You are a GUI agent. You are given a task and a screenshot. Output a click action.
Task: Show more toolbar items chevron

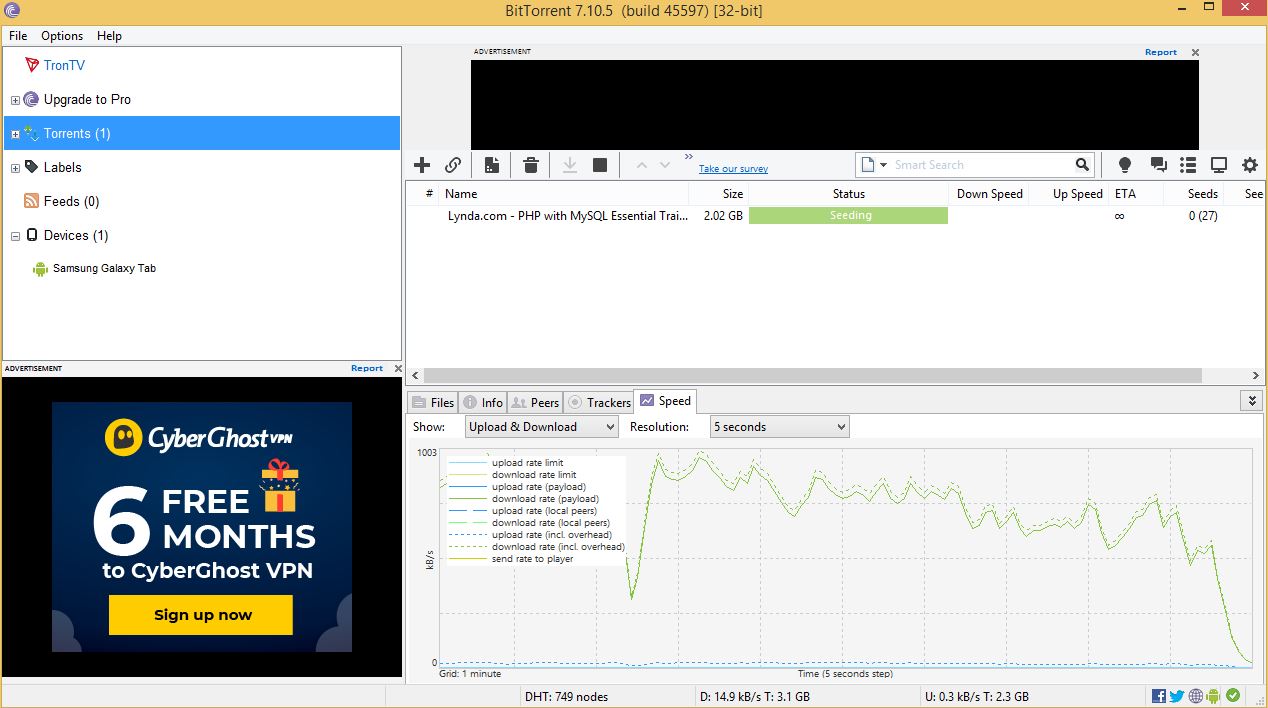tap(688, 157)
